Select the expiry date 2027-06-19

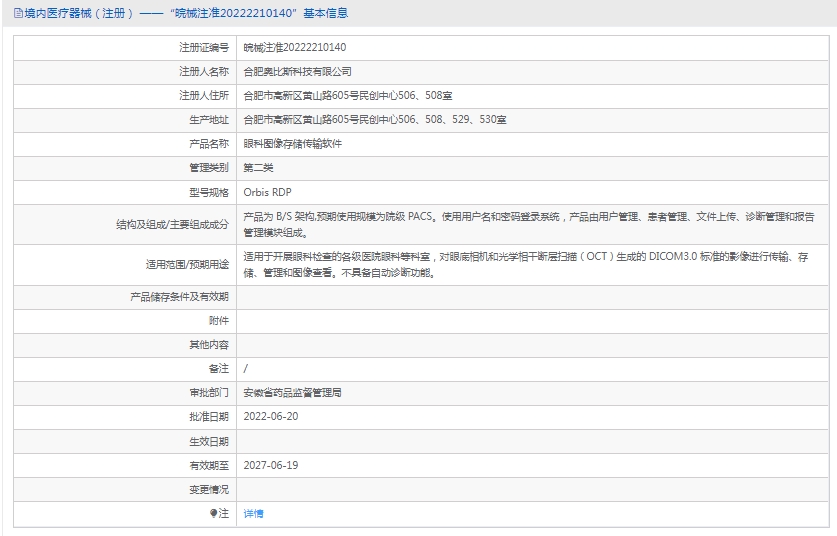pyautogui.click(x=271, y=465)
